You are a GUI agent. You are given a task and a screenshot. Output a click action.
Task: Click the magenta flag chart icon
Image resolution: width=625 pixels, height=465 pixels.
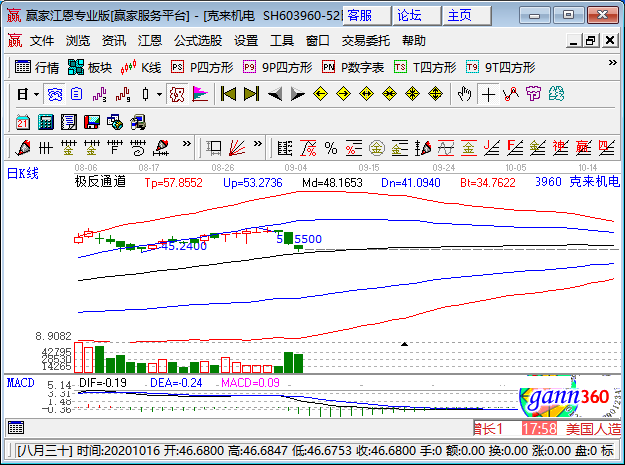click(x=200, y=94)
